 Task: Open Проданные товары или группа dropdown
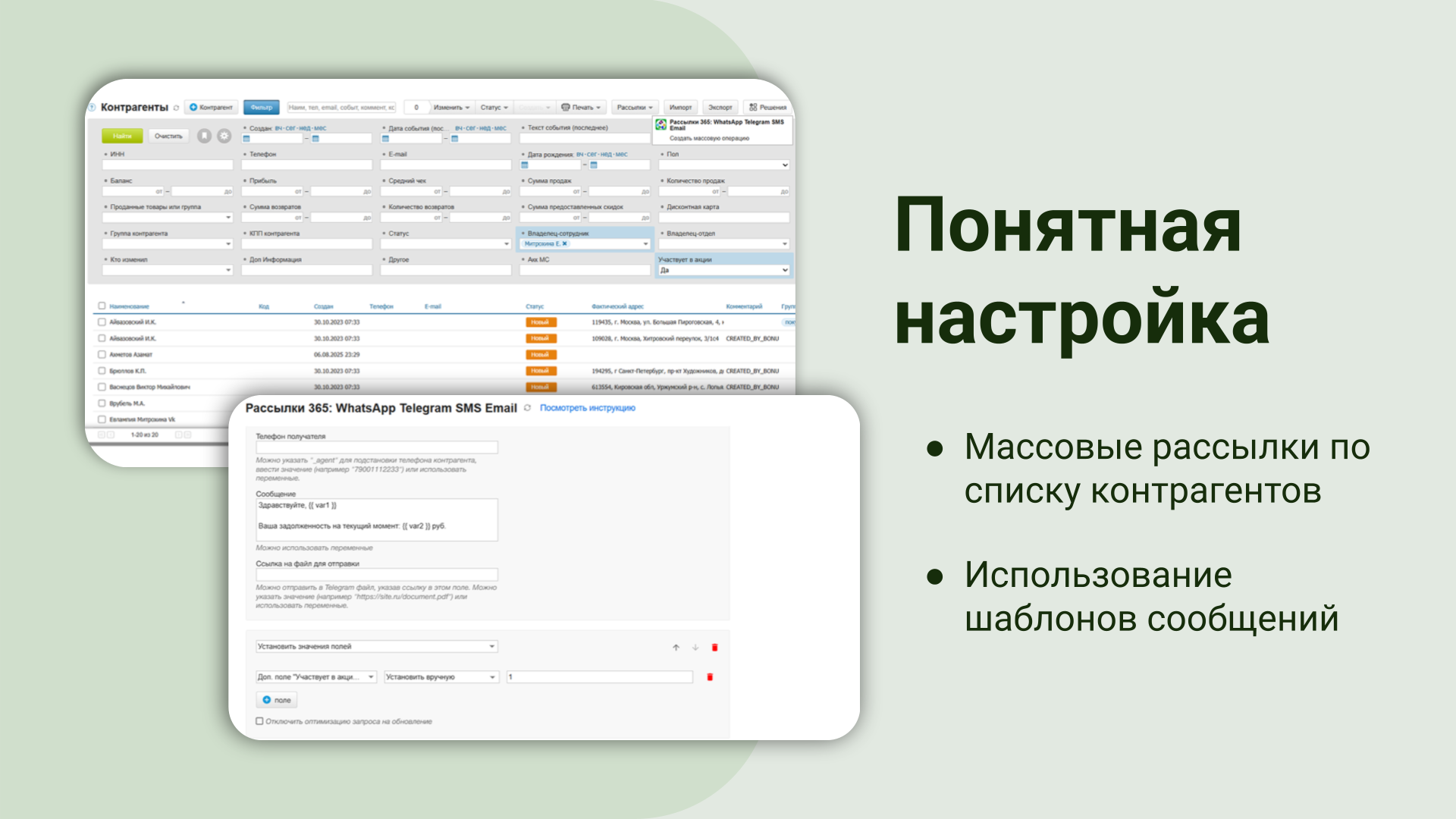(168, 218)
